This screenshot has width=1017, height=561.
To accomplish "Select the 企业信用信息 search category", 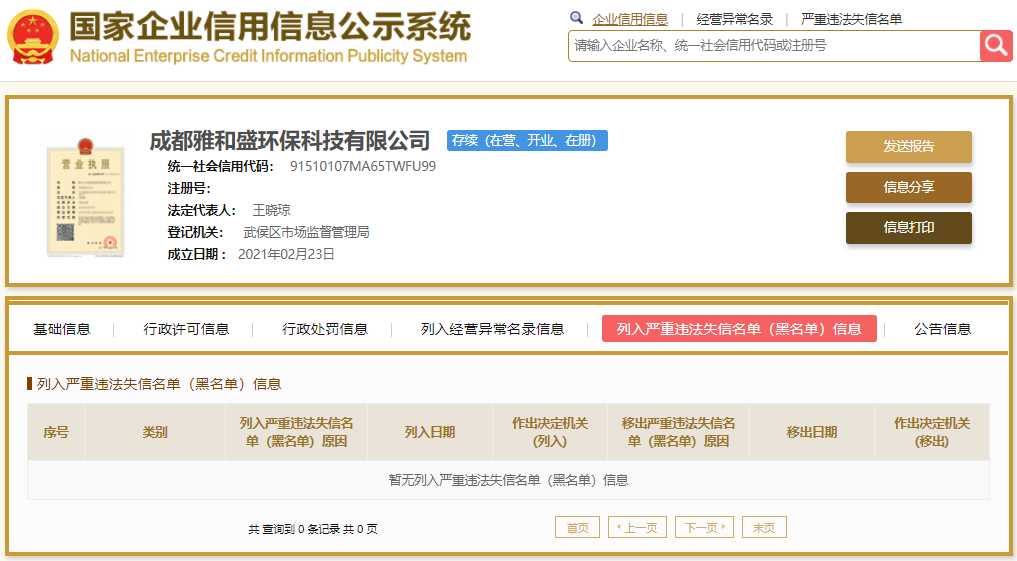I will pyautogui.click(x=630, y=19).
